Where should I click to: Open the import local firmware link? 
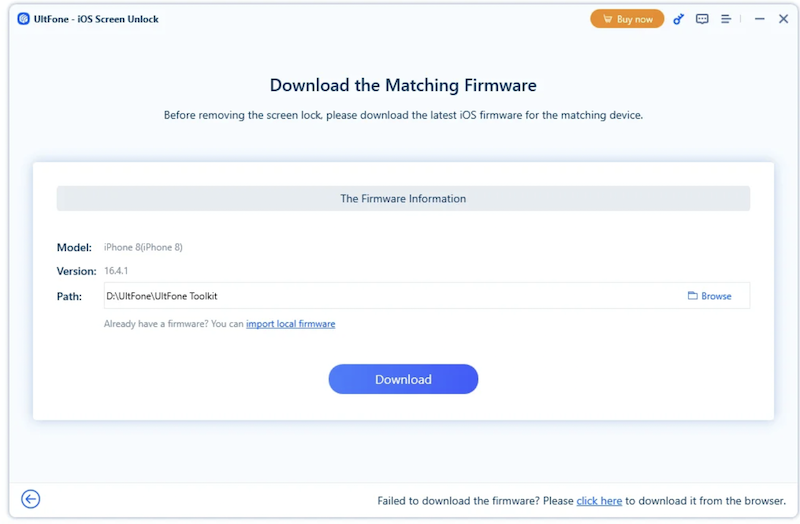tap(290, 324)
